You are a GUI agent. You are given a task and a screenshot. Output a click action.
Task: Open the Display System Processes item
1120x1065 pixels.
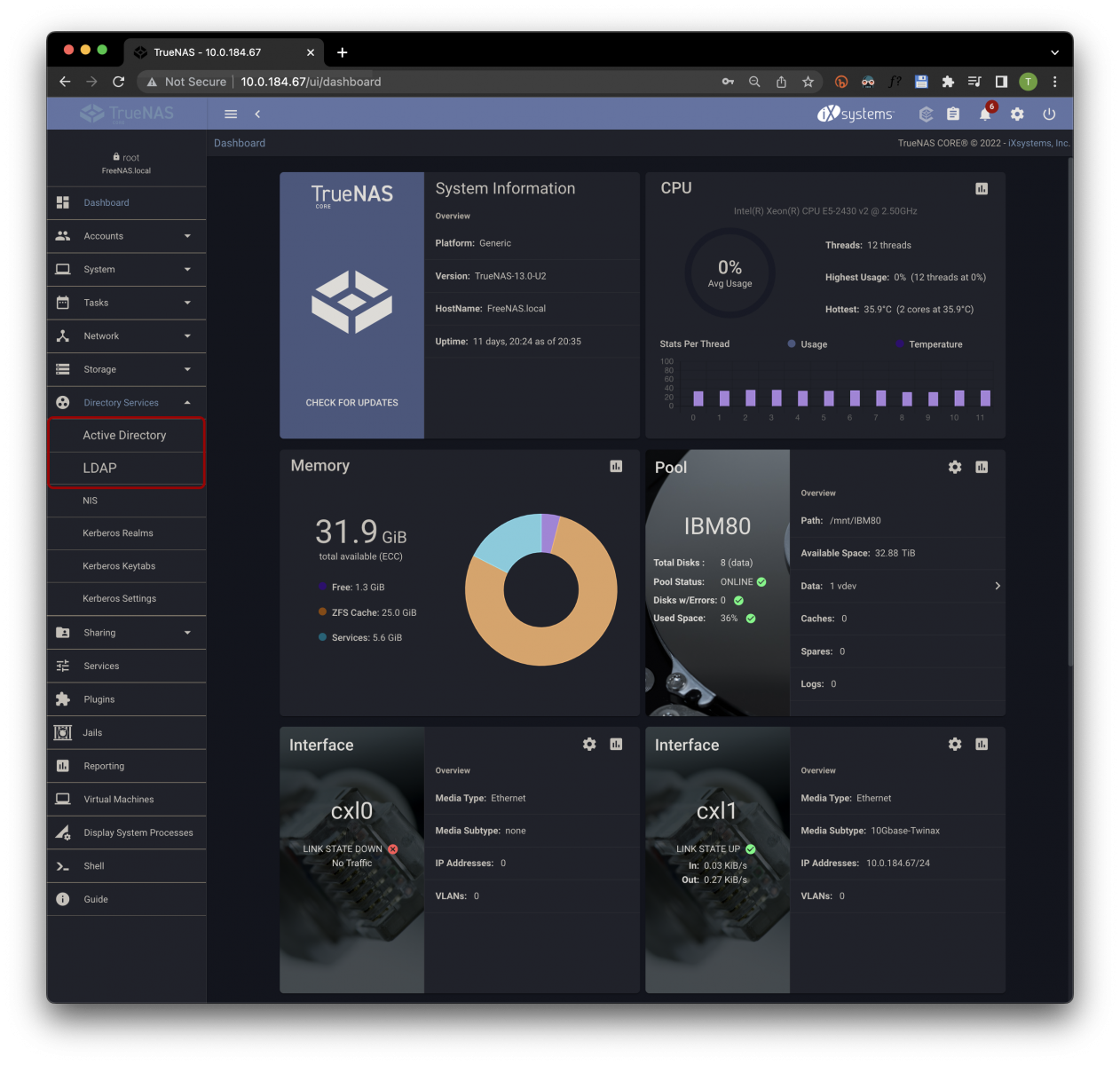(x=127, y=832)
